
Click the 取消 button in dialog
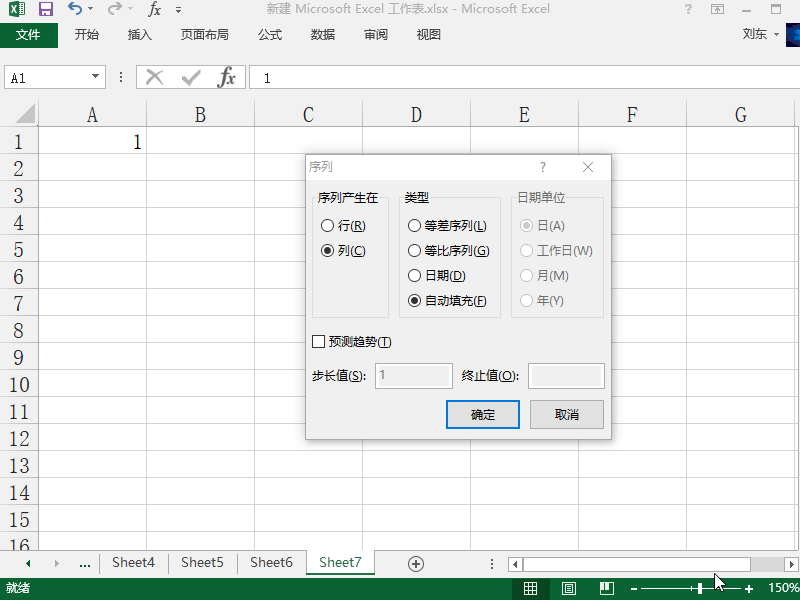pyautogui.click(x=567, y=414)
